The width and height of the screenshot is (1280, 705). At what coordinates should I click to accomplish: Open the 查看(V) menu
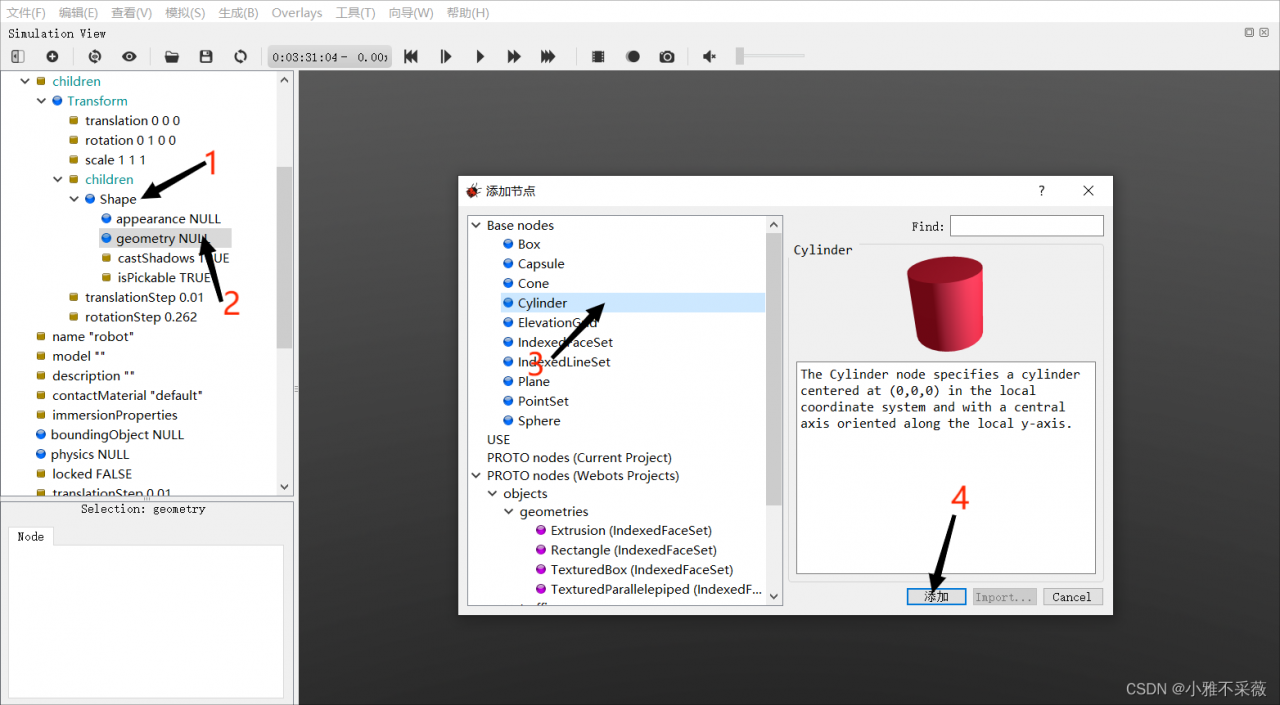(132, 13)
